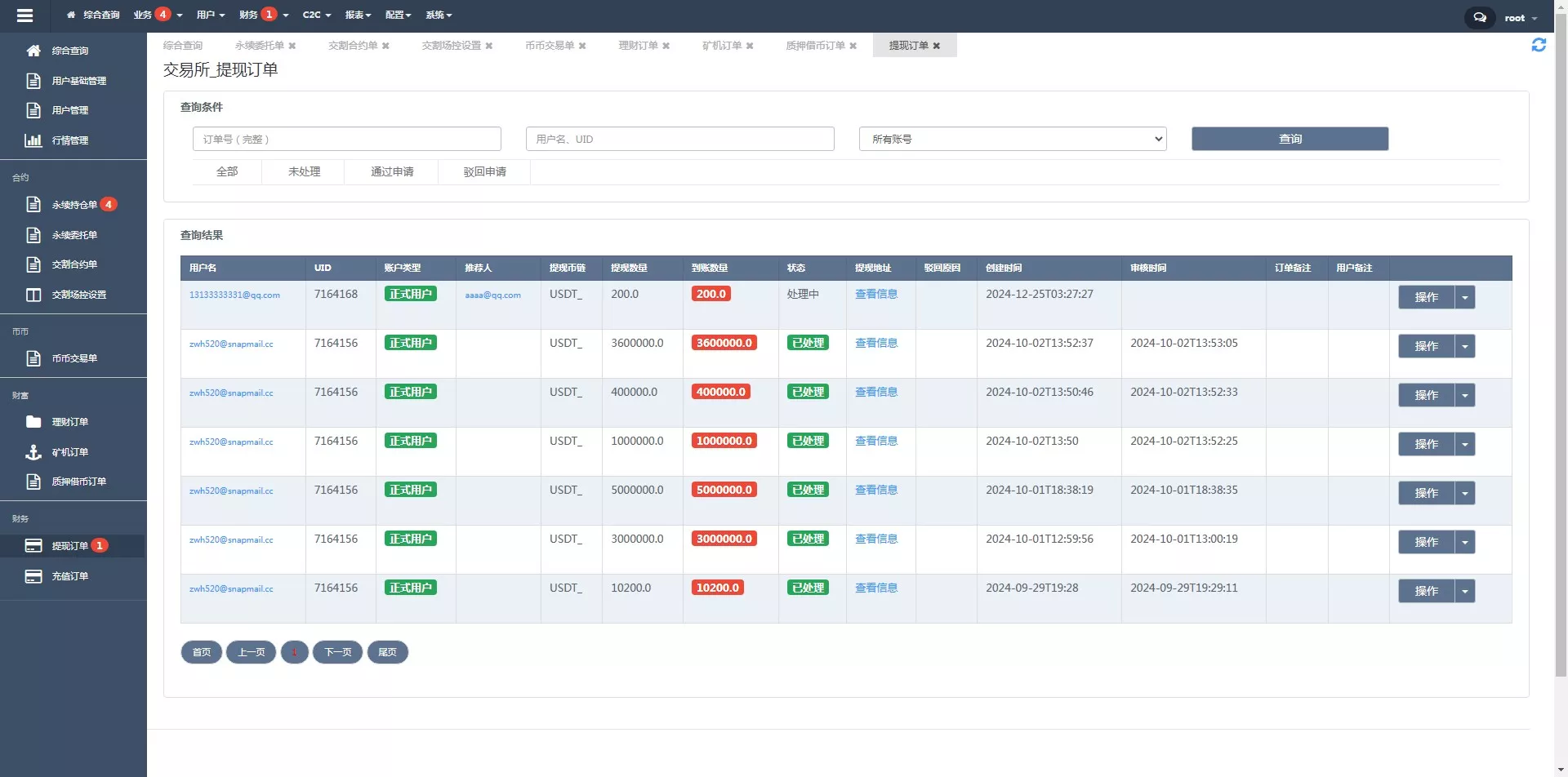Click the 充值订单 card icon in sidebar
1568x777 pixels.
(33, 576)
